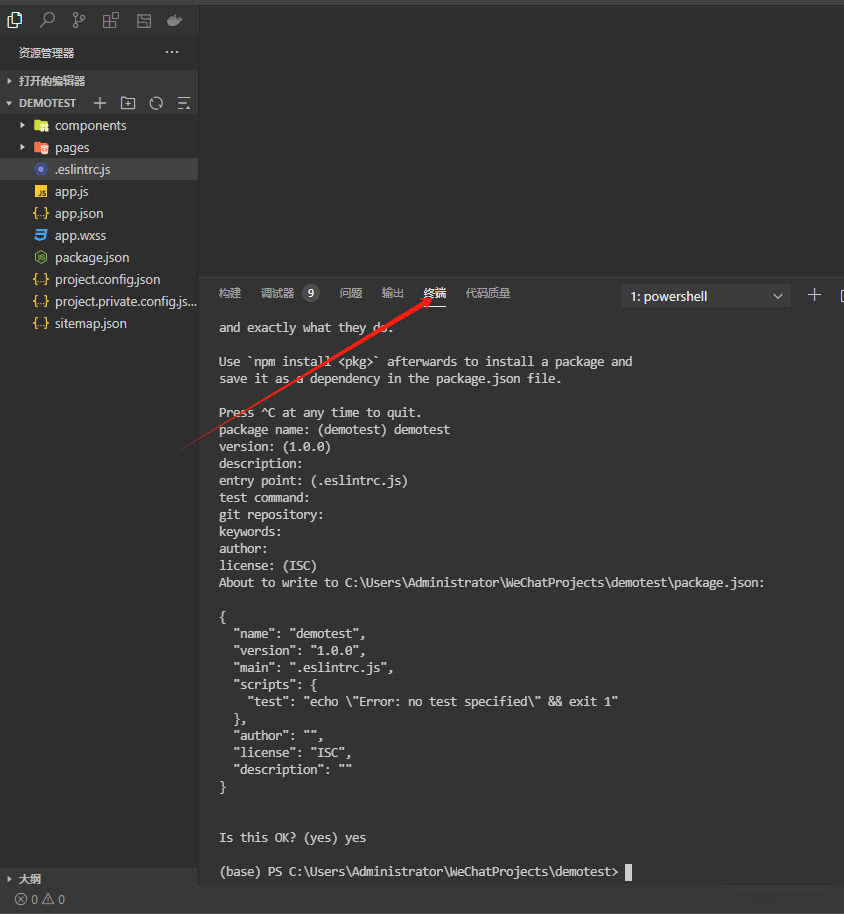Screen dimensions: 844x914
Task: Expand the pages folder
Action: click(x=72, y=147)
